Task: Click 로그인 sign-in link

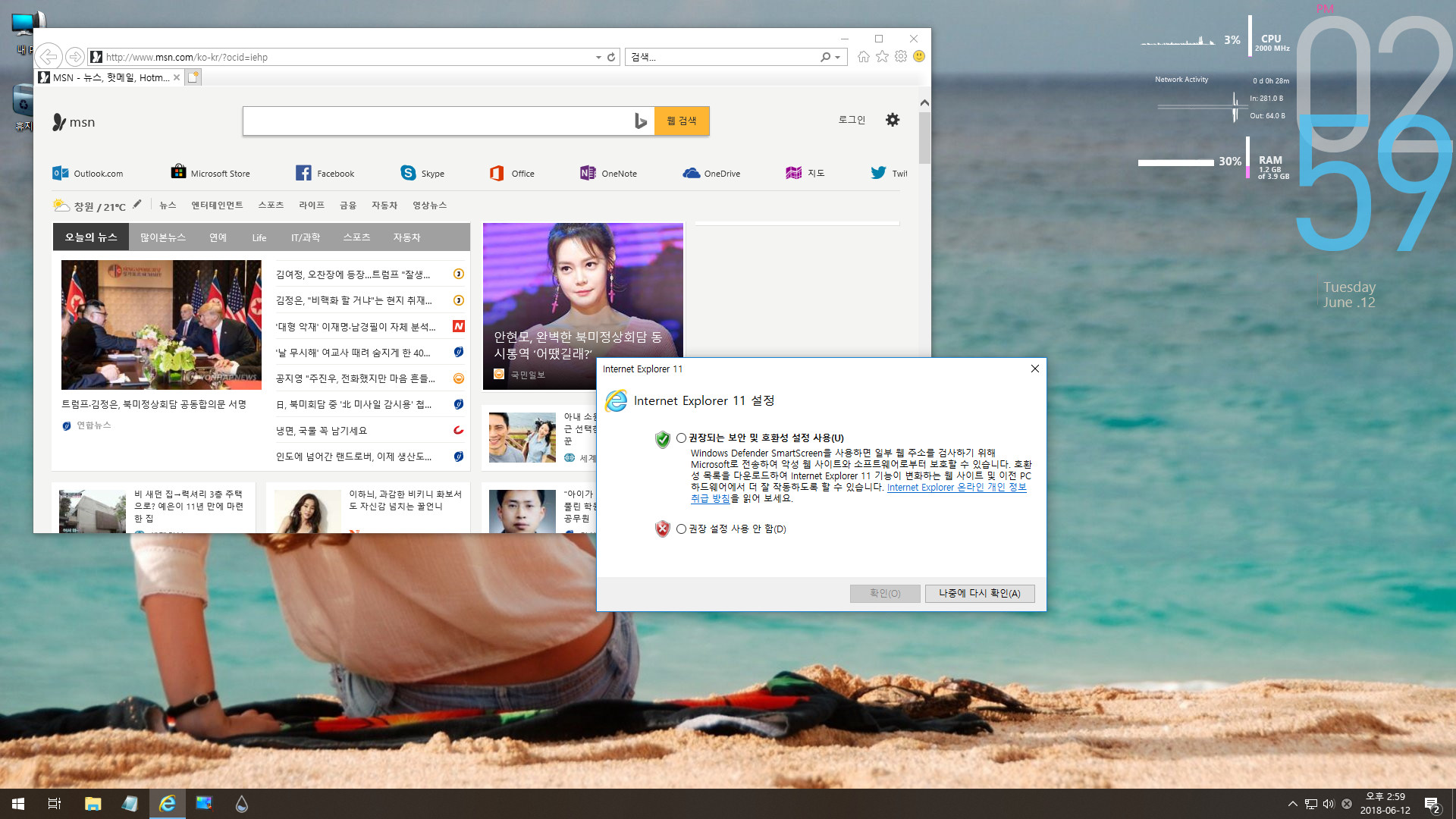Action: pyautogui.click(x=852, y=120)
